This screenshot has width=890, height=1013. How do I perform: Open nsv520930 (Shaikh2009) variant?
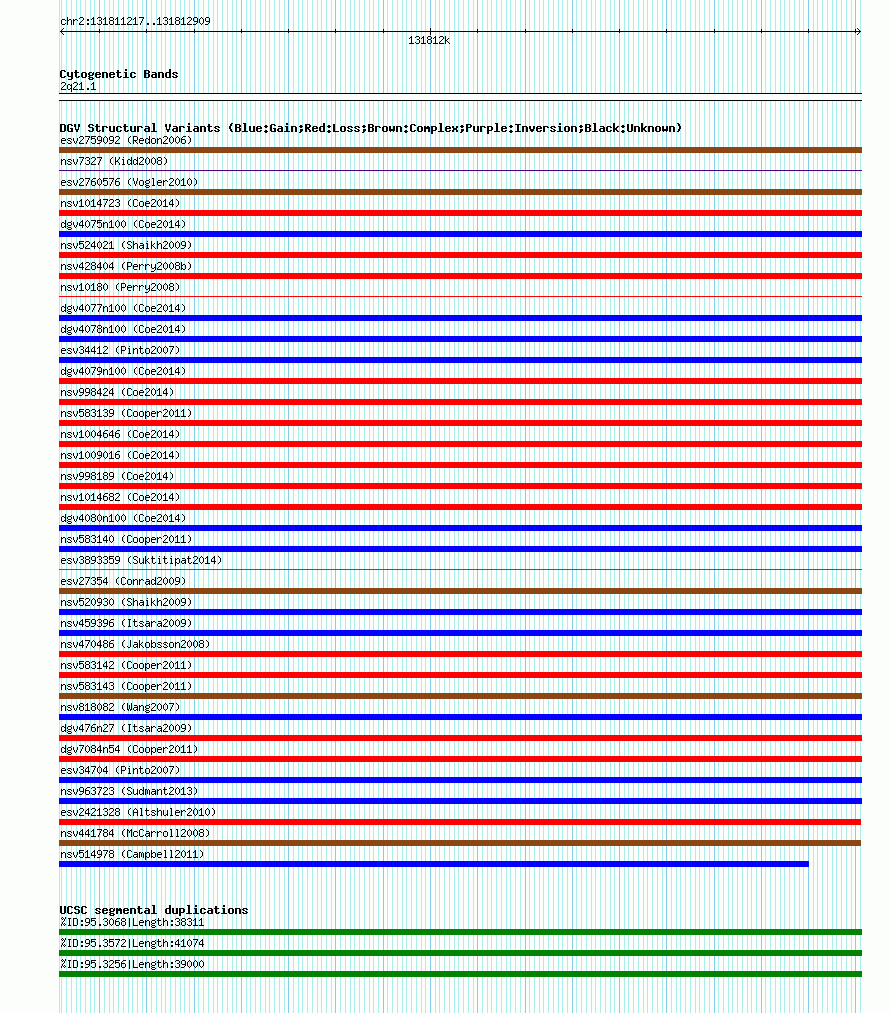pyautogui.click(x=126, y=602)
